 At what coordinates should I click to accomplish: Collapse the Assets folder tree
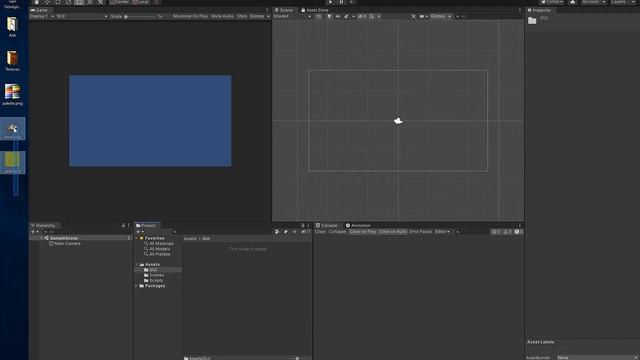(x=137, y=264)
